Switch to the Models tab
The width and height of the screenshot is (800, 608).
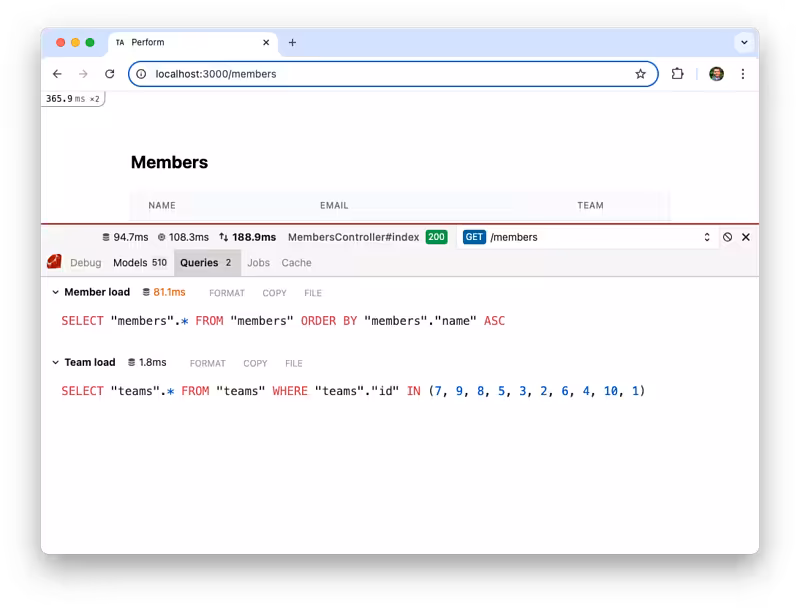[140, 263]
